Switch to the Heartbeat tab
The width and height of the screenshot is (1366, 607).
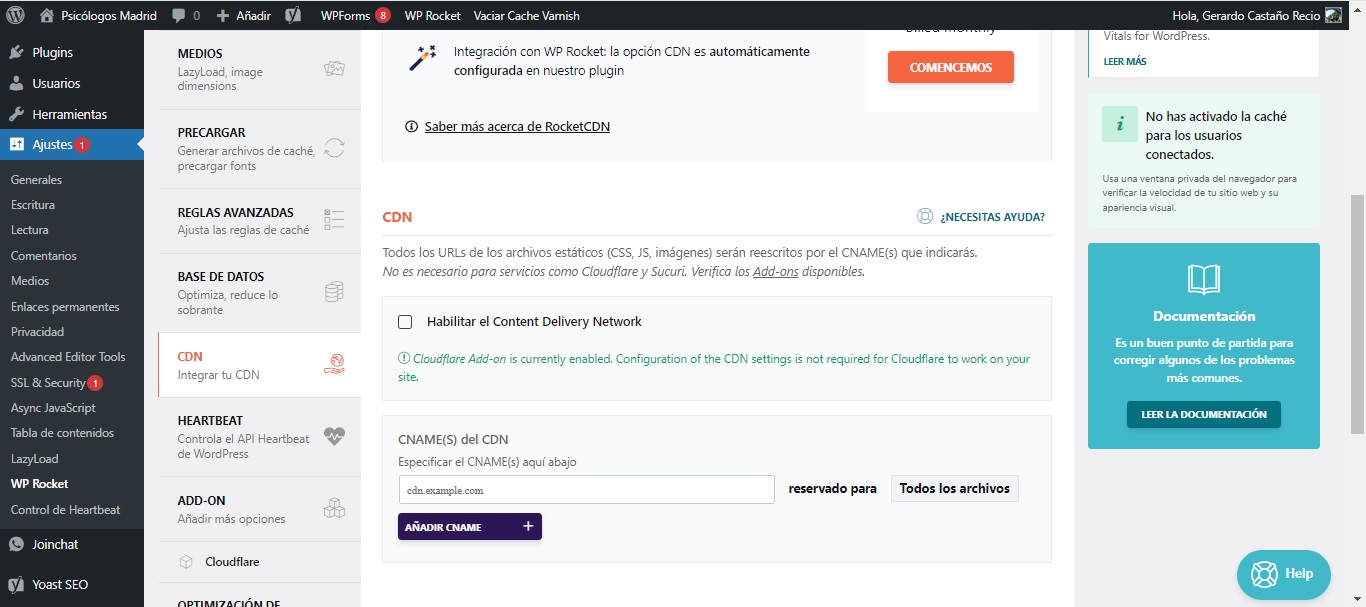click(259, 436)
